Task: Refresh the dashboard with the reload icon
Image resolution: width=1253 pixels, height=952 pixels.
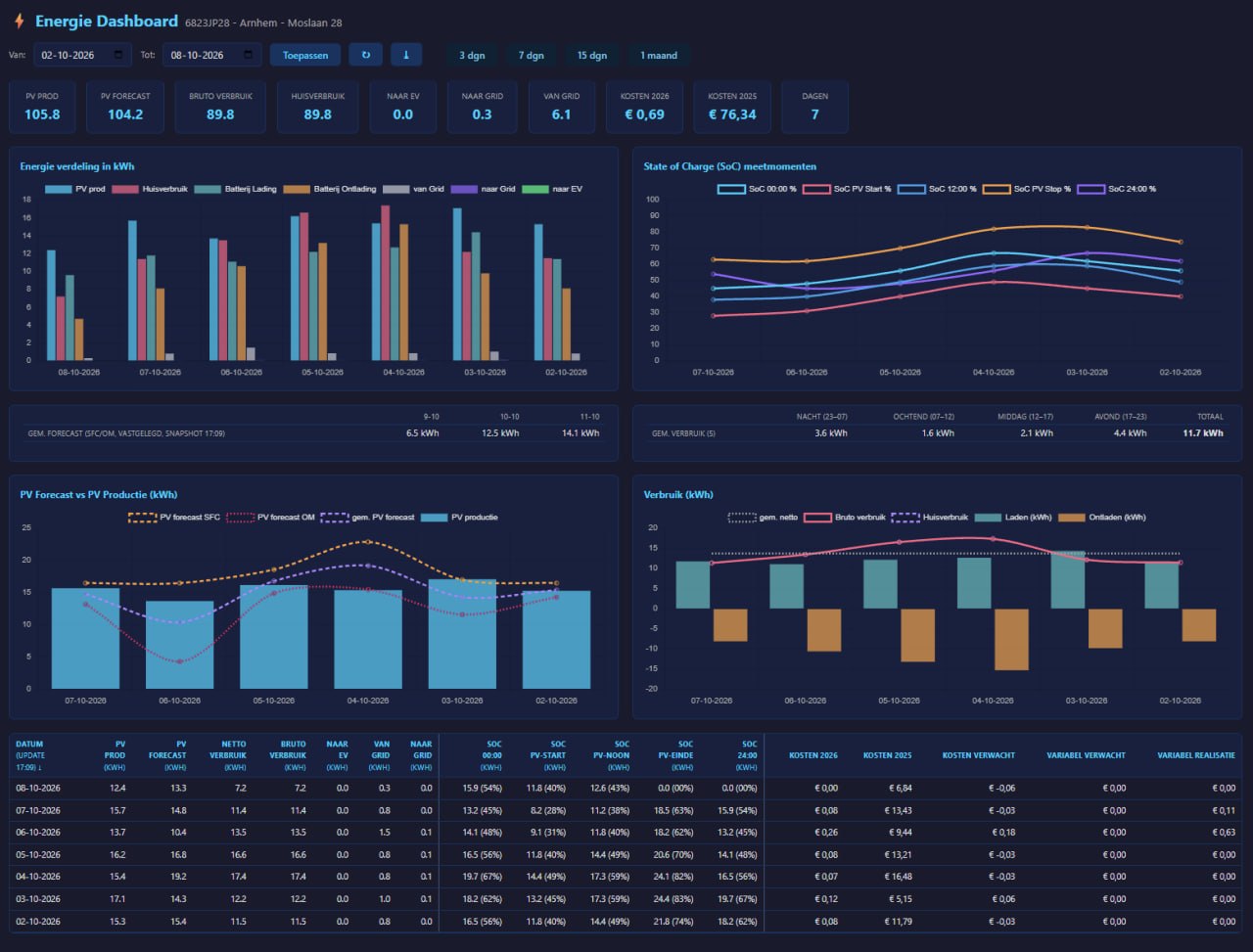Action: [365, 55]
